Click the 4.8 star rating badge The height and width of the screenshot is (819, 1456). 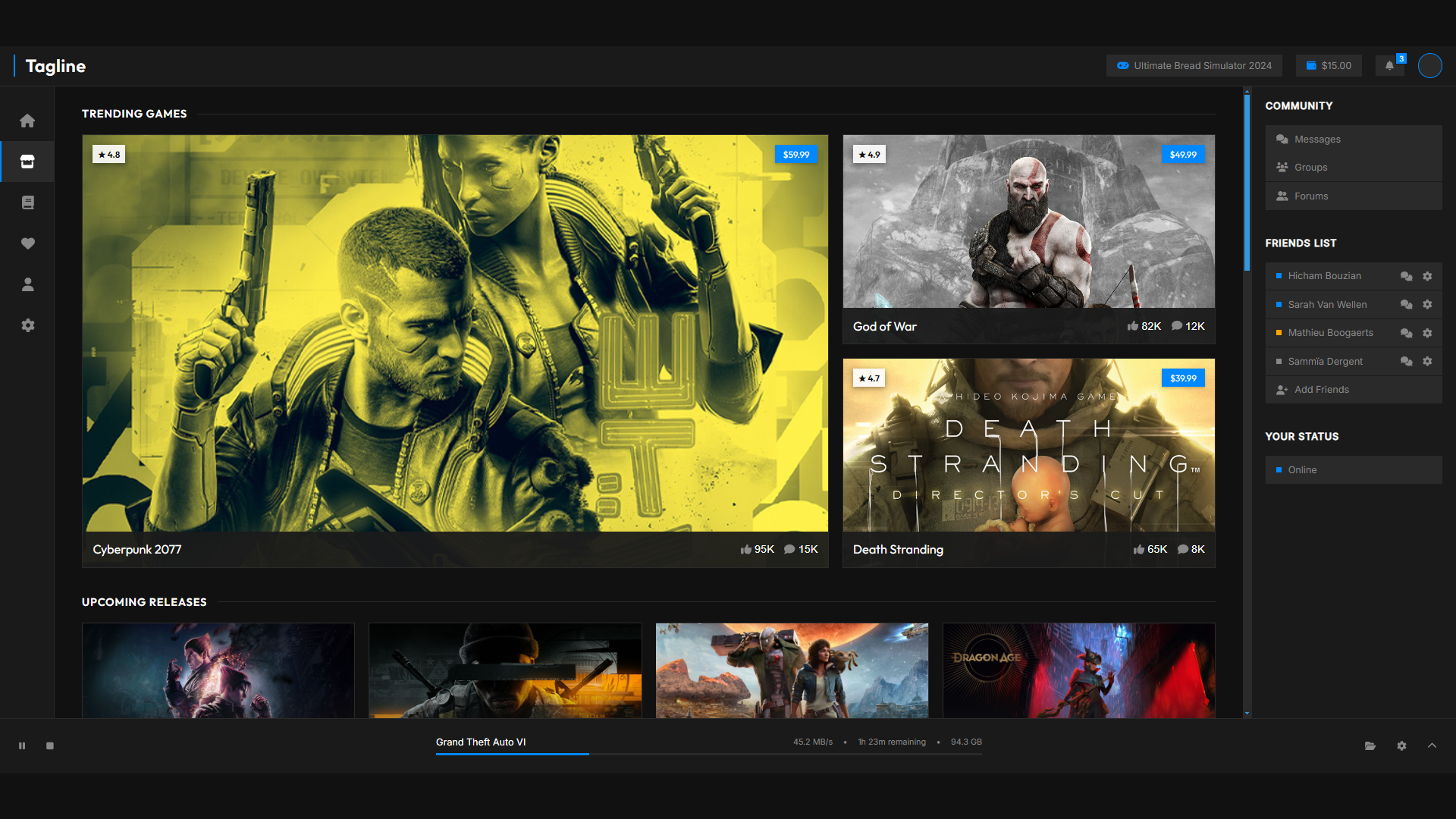pos(109,155)
